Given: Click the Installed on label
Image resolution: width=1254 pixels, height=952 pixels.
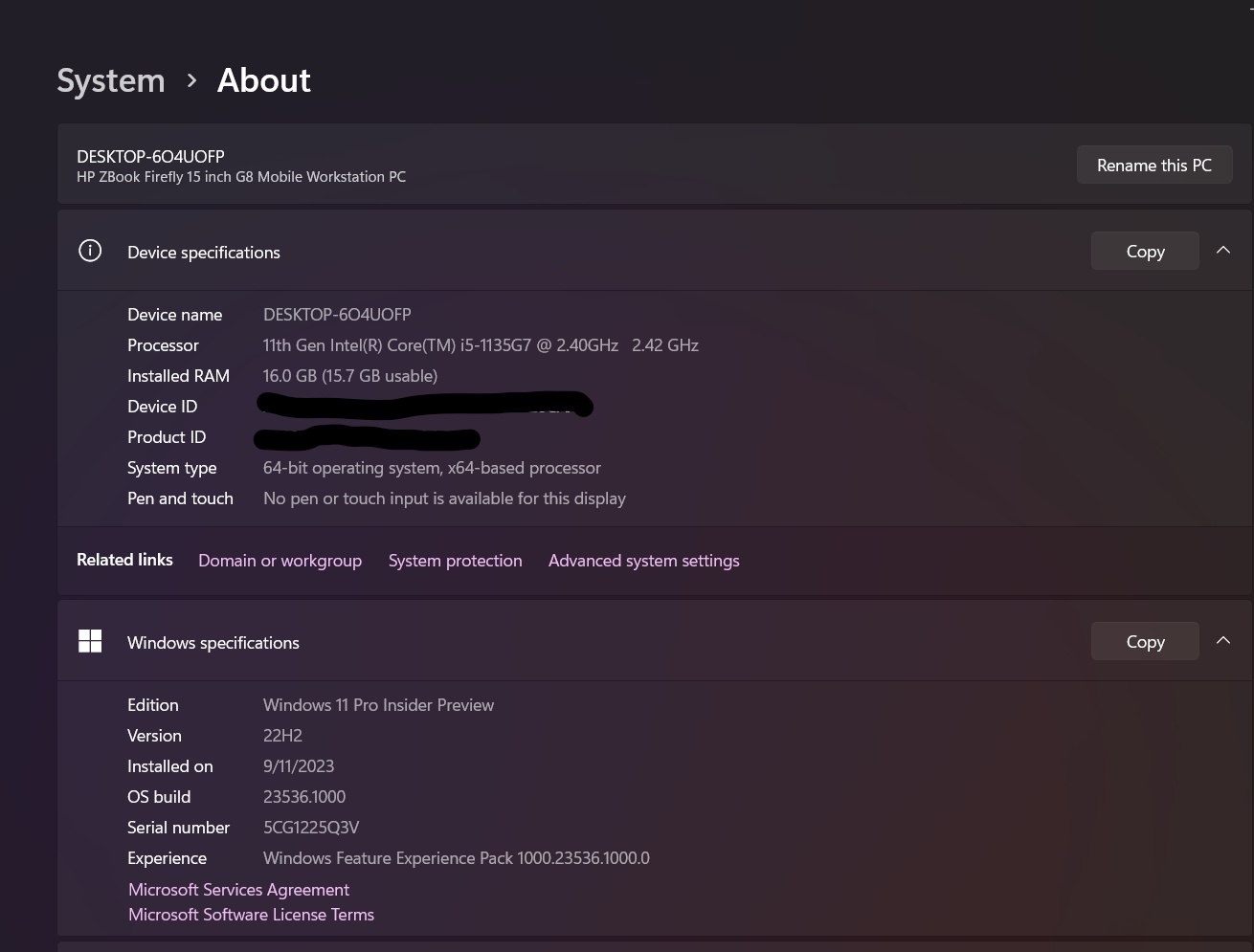Looking at the screenshot, I should click(170, 766).
